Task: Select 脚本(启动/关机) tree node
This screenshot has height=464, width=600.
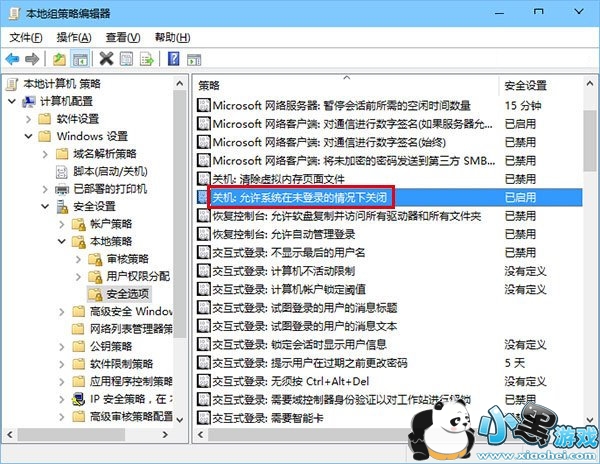Action: point(110,171)
